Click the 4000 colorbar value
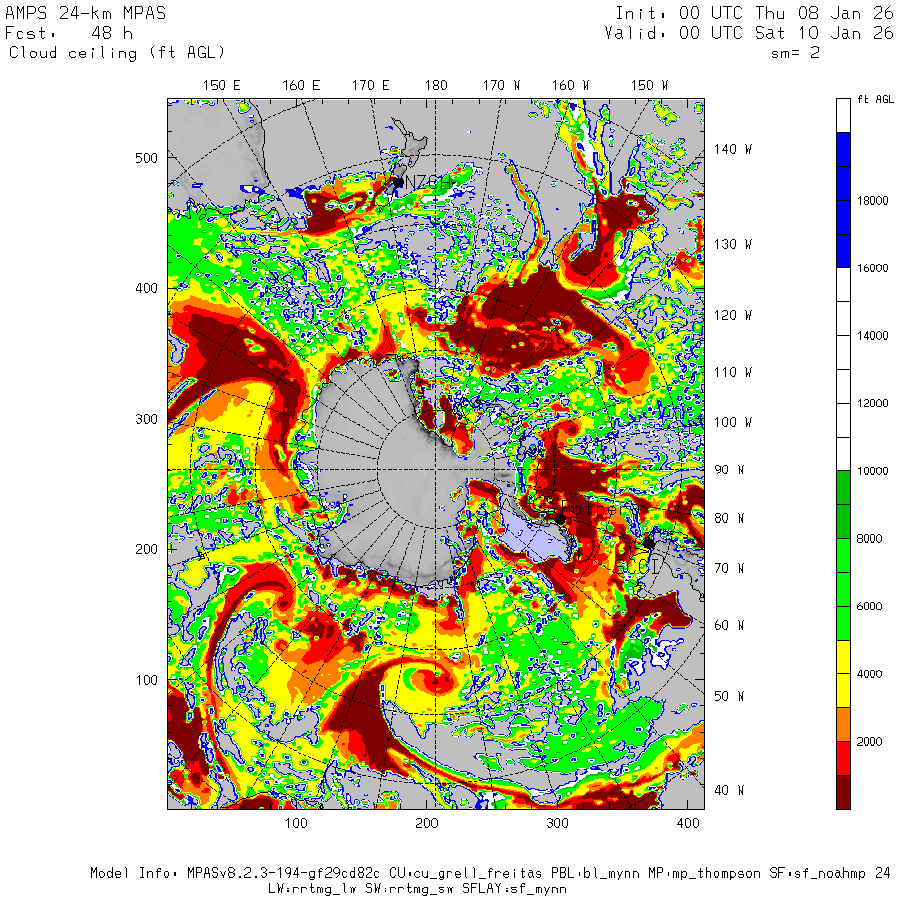Image resolution: width=900 pixels, height=900 pixels. click(x=870, y=674)
